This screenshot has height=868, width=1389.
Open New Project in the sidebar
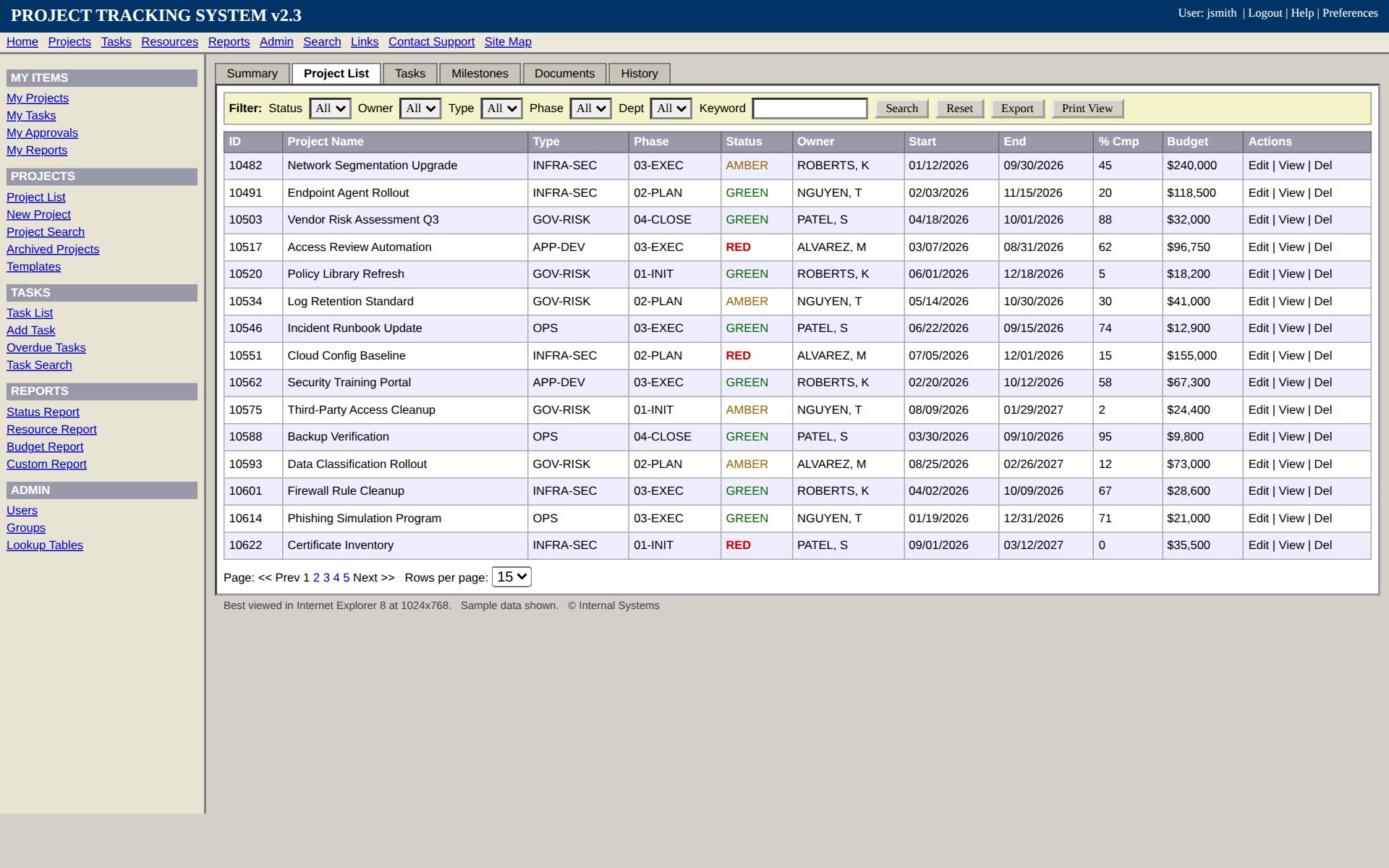pos(38,215)
